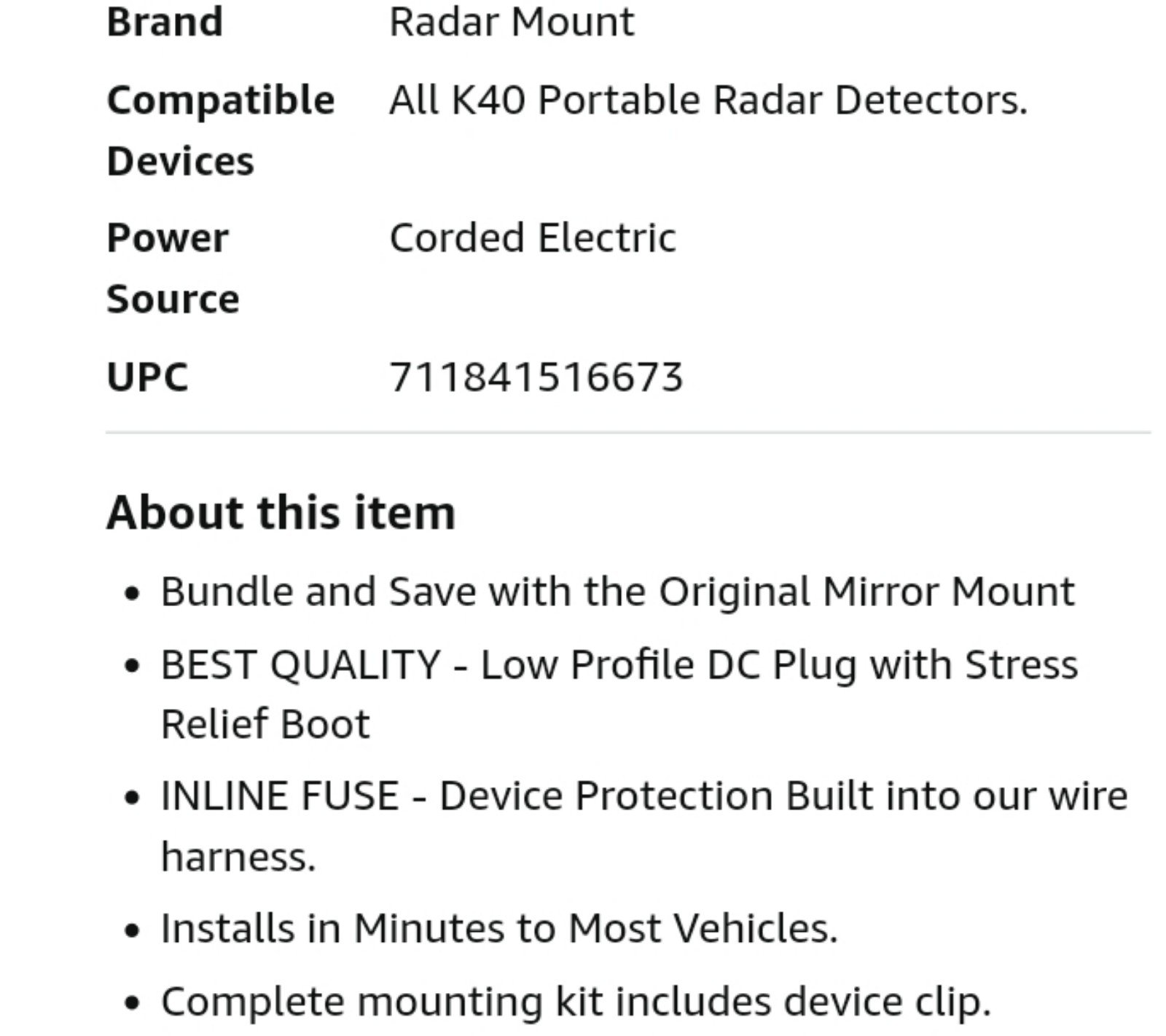Click Installs in Minutes bullet text
The height and width of the screenshot is (1036, 1166).
click(x=499, y=928)
